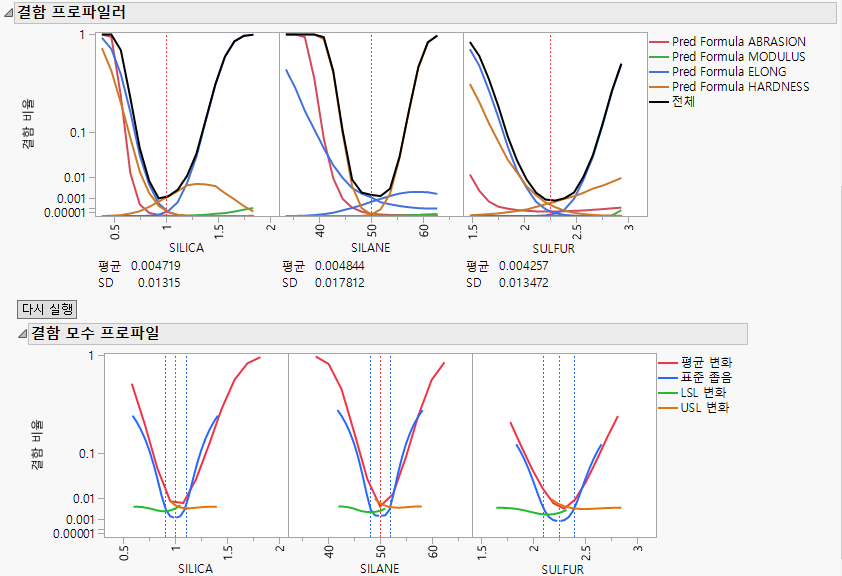This screenshot has height=576, width=842.
Task: Click the red line swatch for Pred Formula ABRASION
Action: pyautogui.click(x=659, y=42)
